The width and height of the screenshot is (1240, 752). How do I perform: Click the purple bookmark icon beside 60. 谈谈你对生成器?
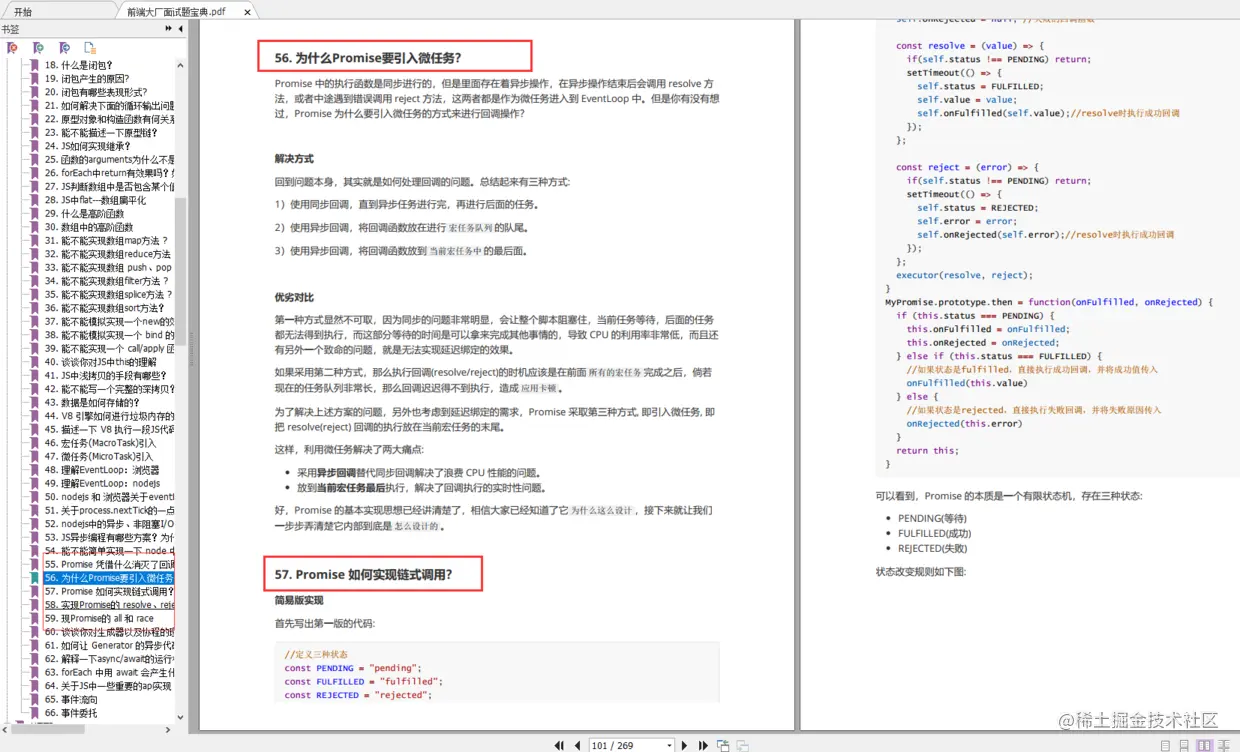35,632
